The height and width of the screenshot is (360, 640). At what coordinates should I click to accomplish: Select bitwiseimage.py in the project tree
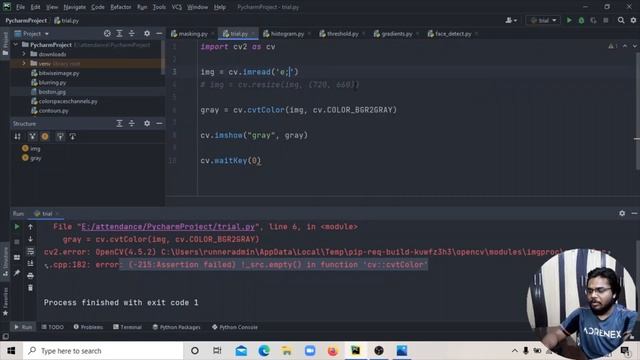pyautogui.click(x=59, y=73)
